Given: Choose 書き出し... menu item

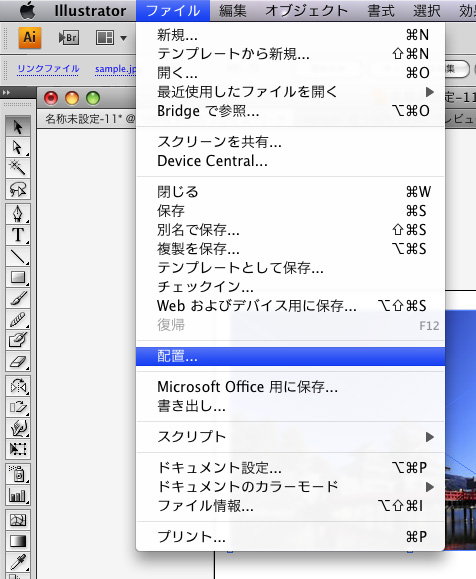Looking at the screenshot, I should click(x=290, y=406).
